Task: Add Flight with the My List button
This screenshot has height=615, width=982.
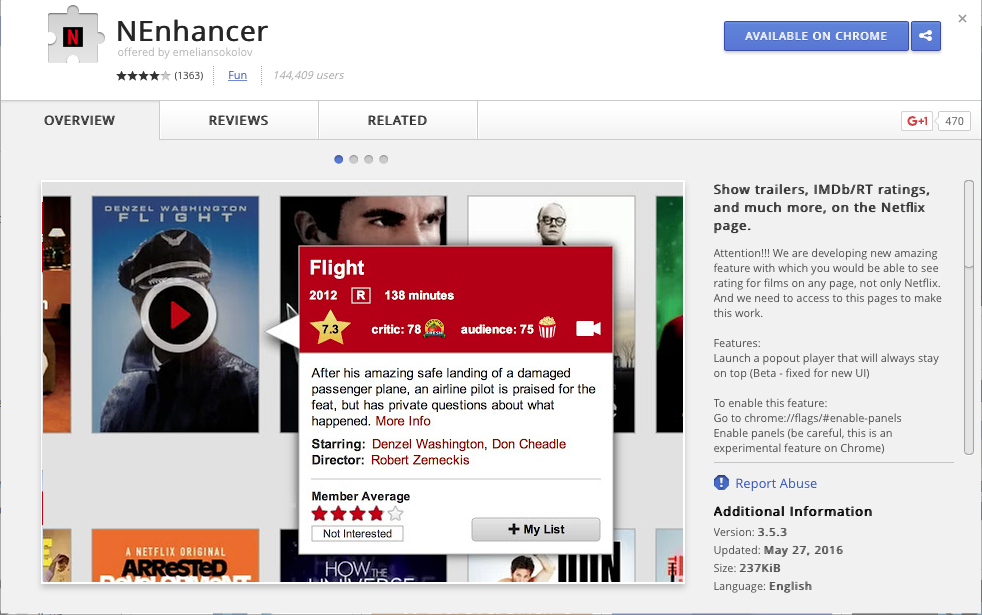Action: [535, 529]
